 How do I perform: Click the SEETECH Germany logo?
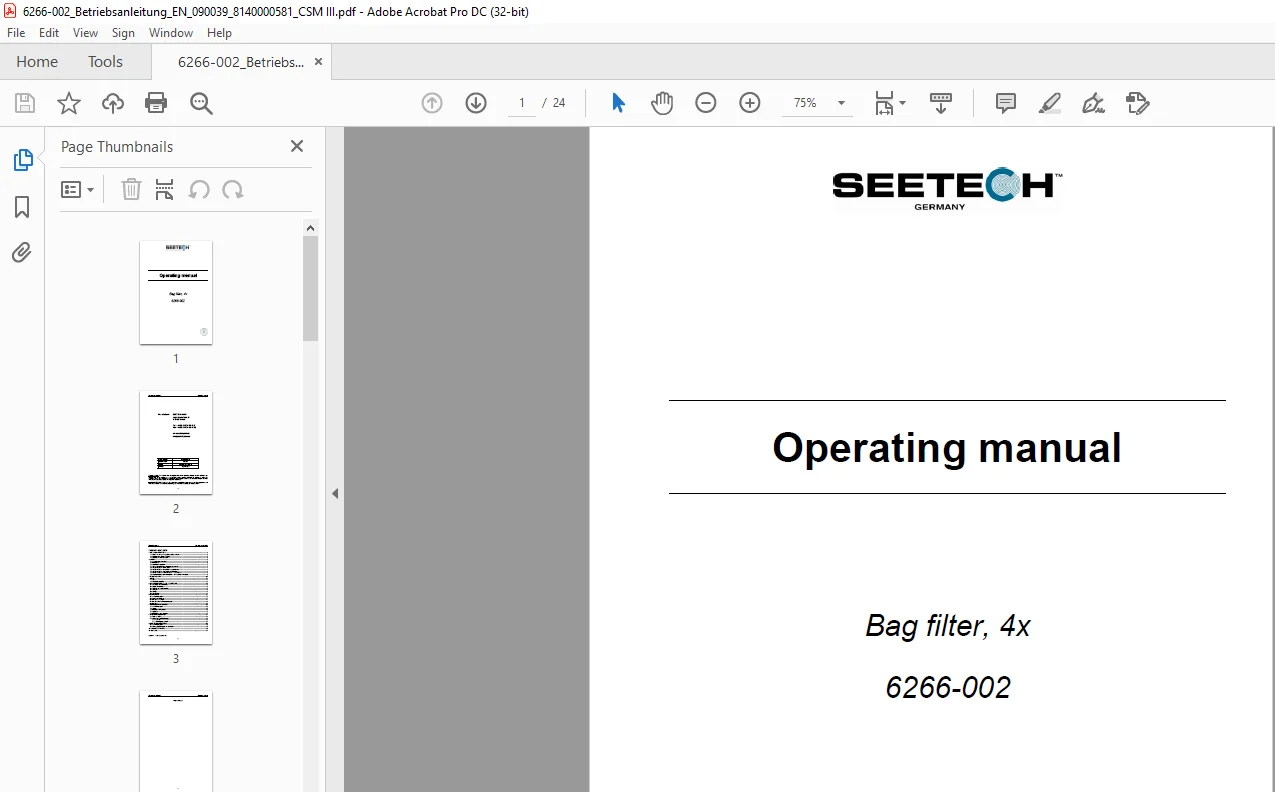(947, 188)
